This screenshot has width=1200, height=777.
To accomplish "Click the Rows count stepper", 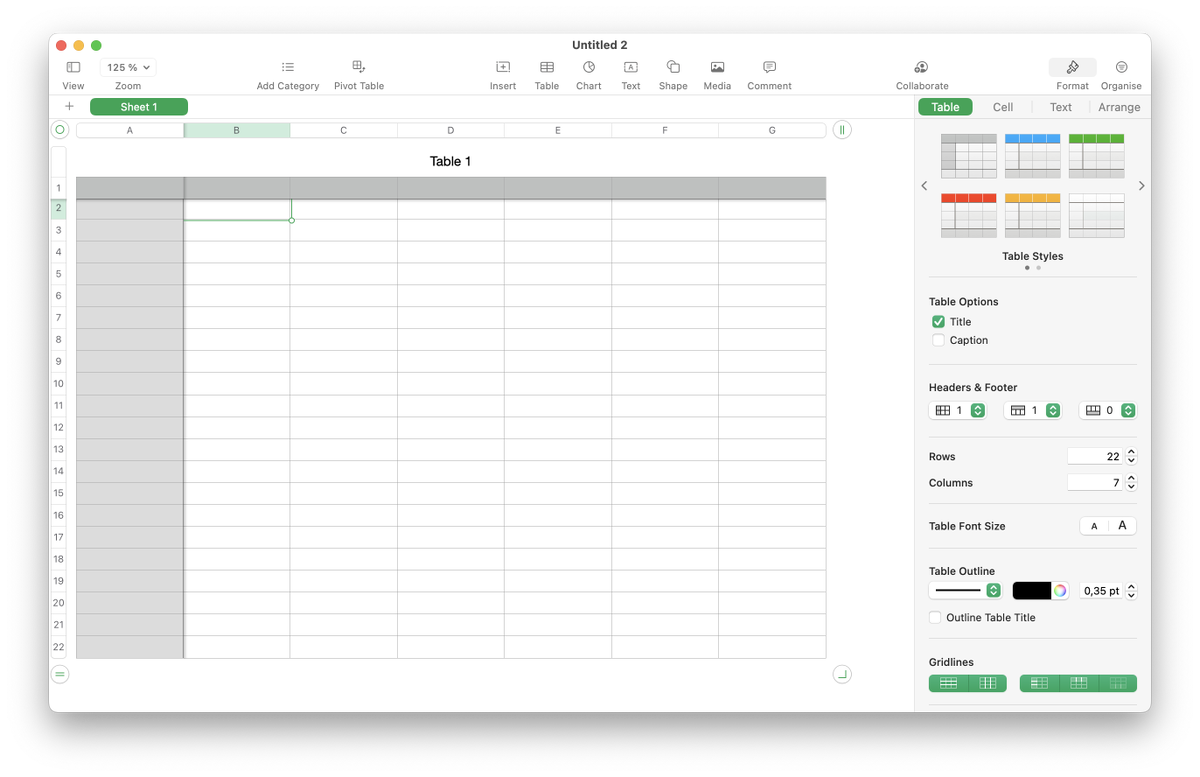I will click(1131, 456).
